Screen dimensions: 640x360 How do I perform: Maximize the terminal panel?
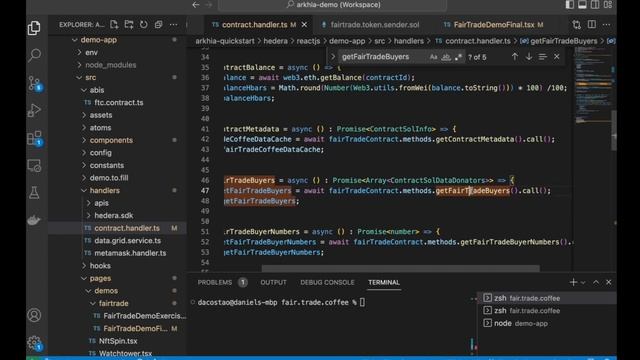[596, 282]
